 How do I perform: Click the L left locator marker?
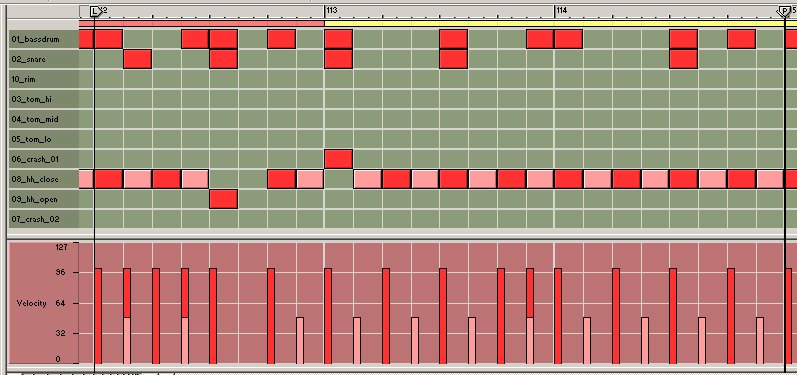[x=95, y=11]
